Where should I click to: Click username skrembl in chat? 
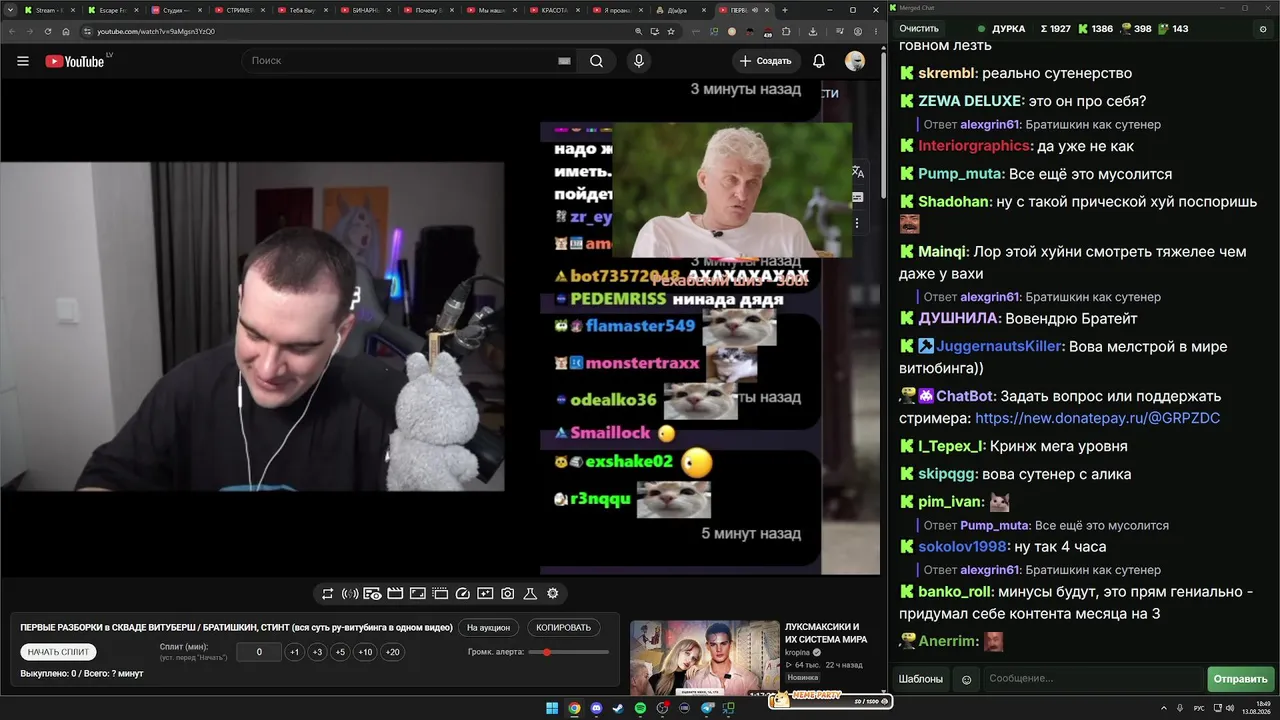point(946,73)
